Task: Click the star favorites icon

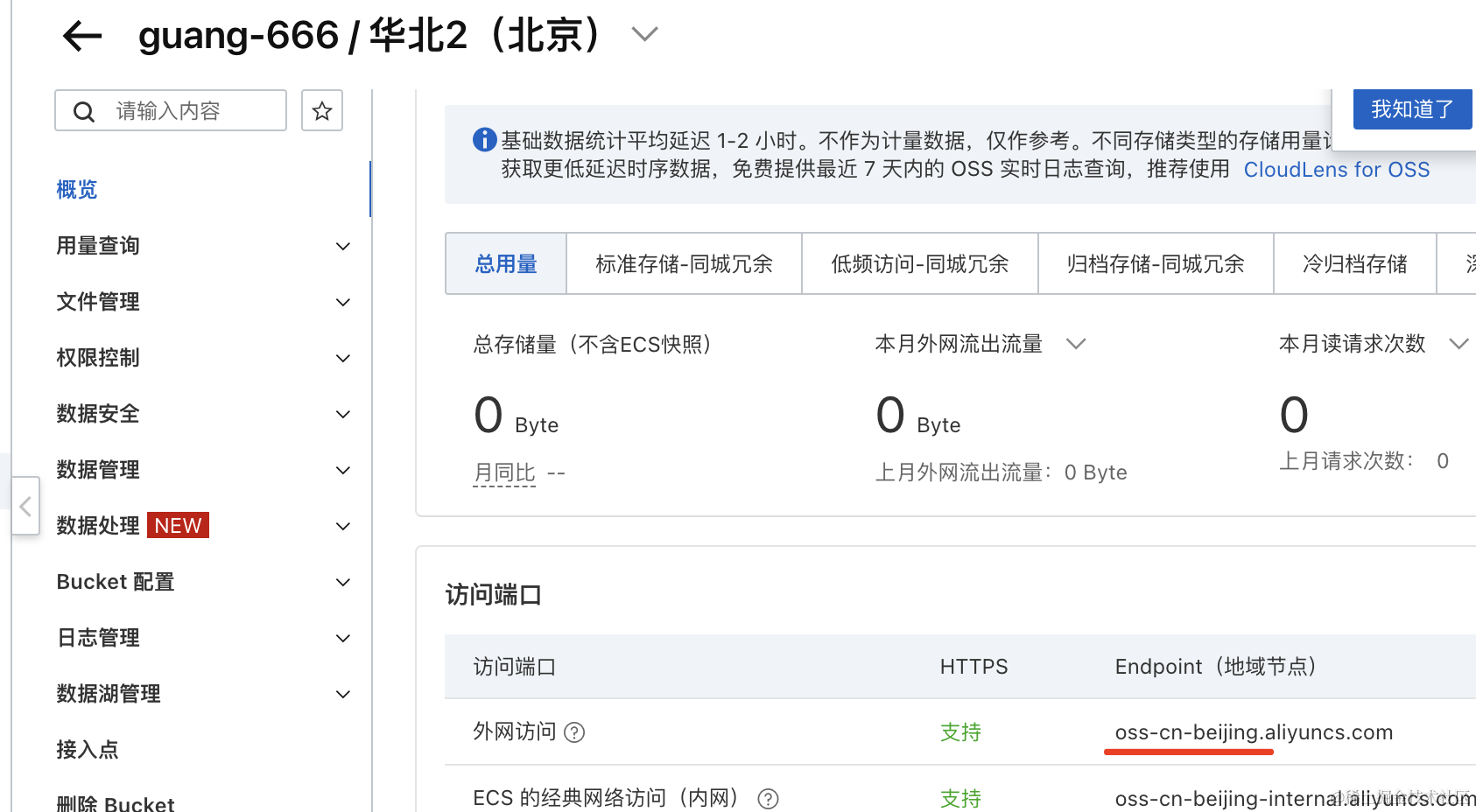Action: click(322, 111)
